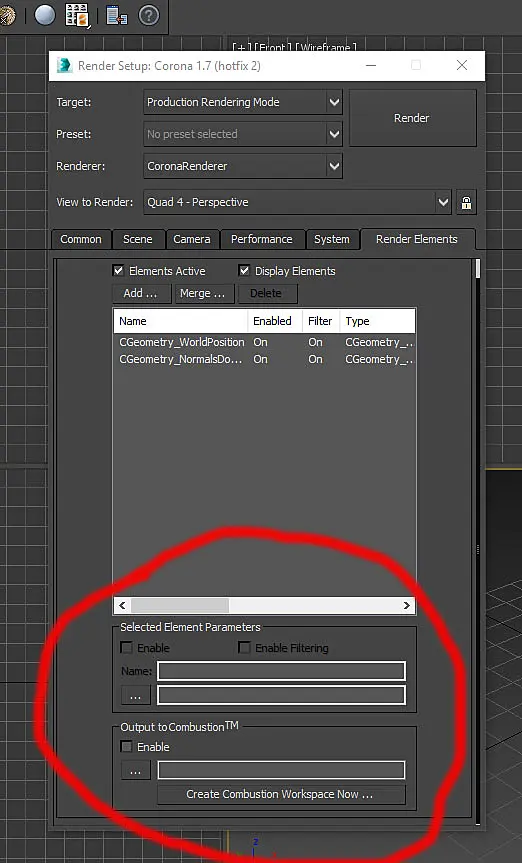Close the Render Setup dialog
The width and height of the screenshot is (522, 863).
(462, 65)
